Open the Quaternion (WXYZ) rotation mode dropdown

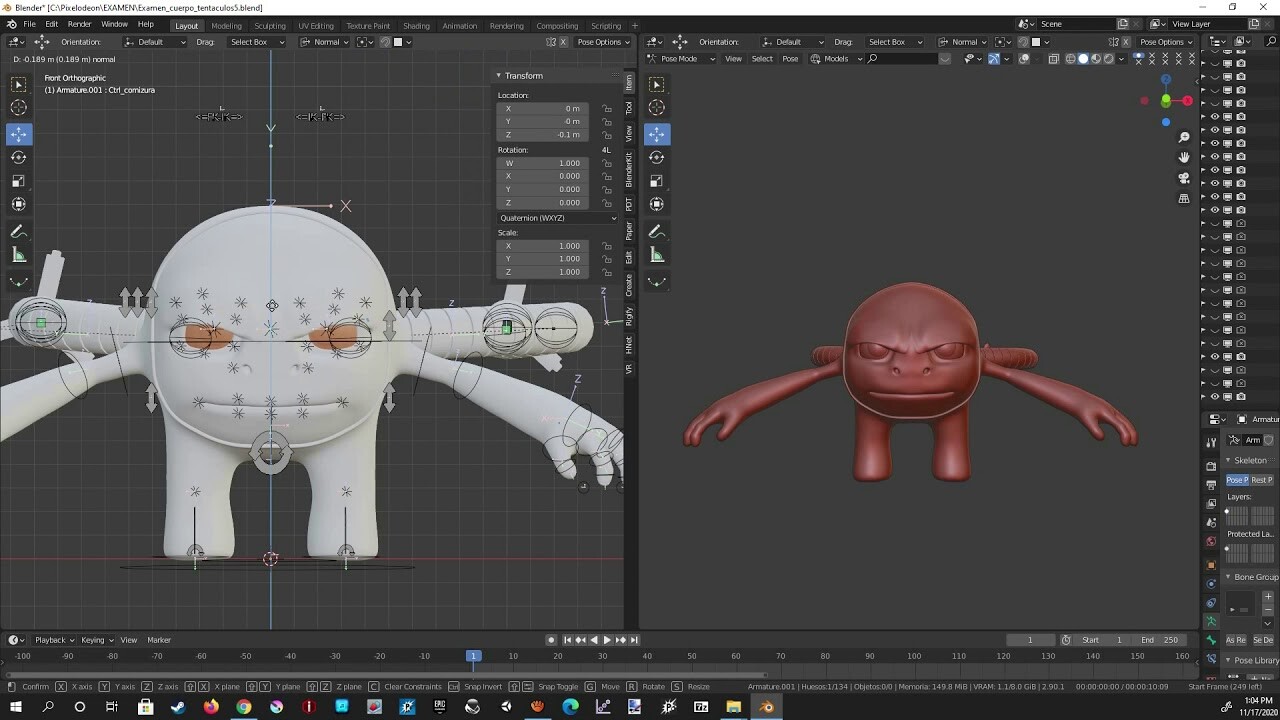click(557, 218)
